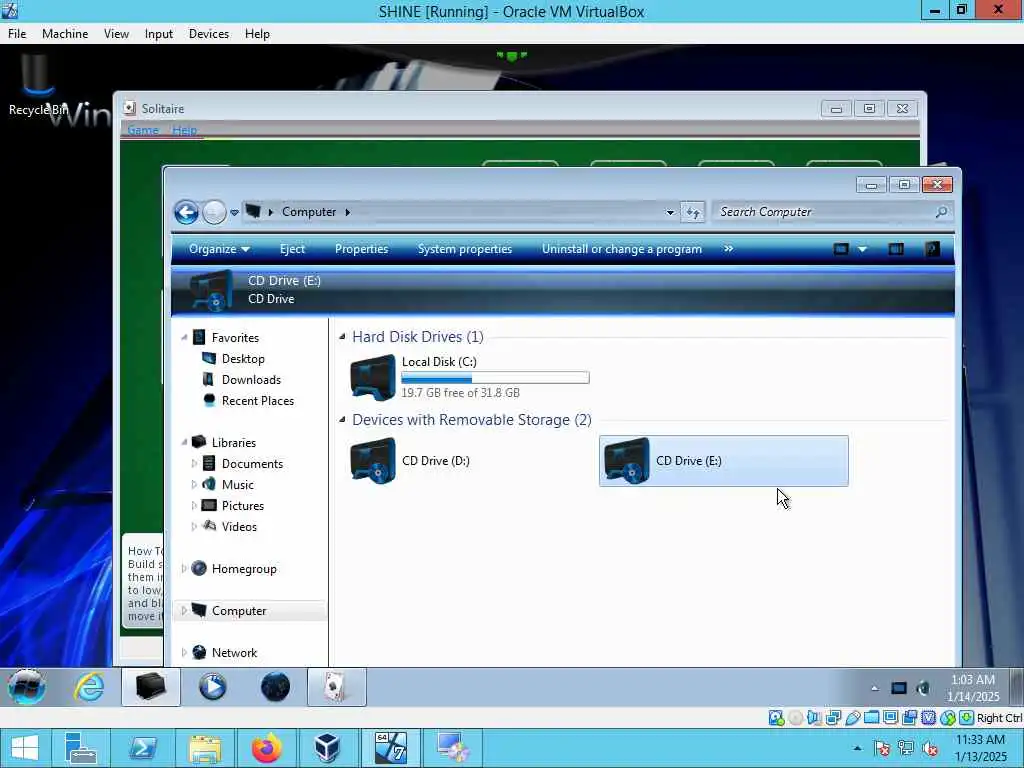Open File Explorer on host taskbar
This screenshot has height=768, width=1024.
coord(204,748)
